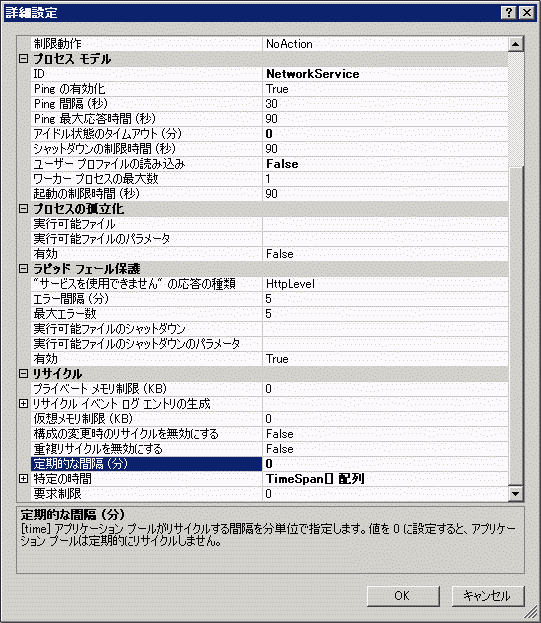Click False value of ユーザー プロファイルの読み込み
This screenshot has height=623, width=541.
click(x=385, y=164)
